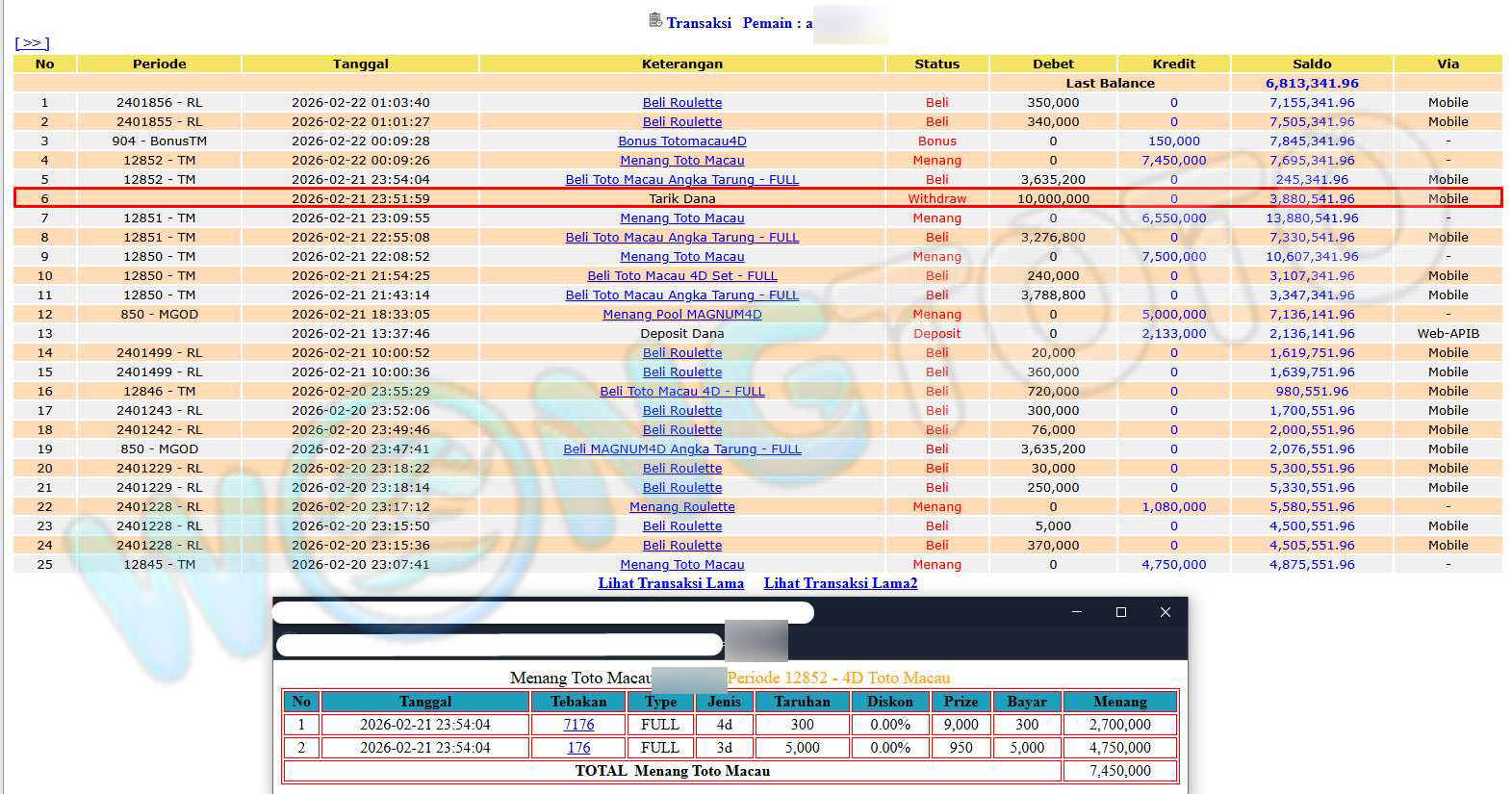Open Menang Roulette transaction link

pos(681,507)
